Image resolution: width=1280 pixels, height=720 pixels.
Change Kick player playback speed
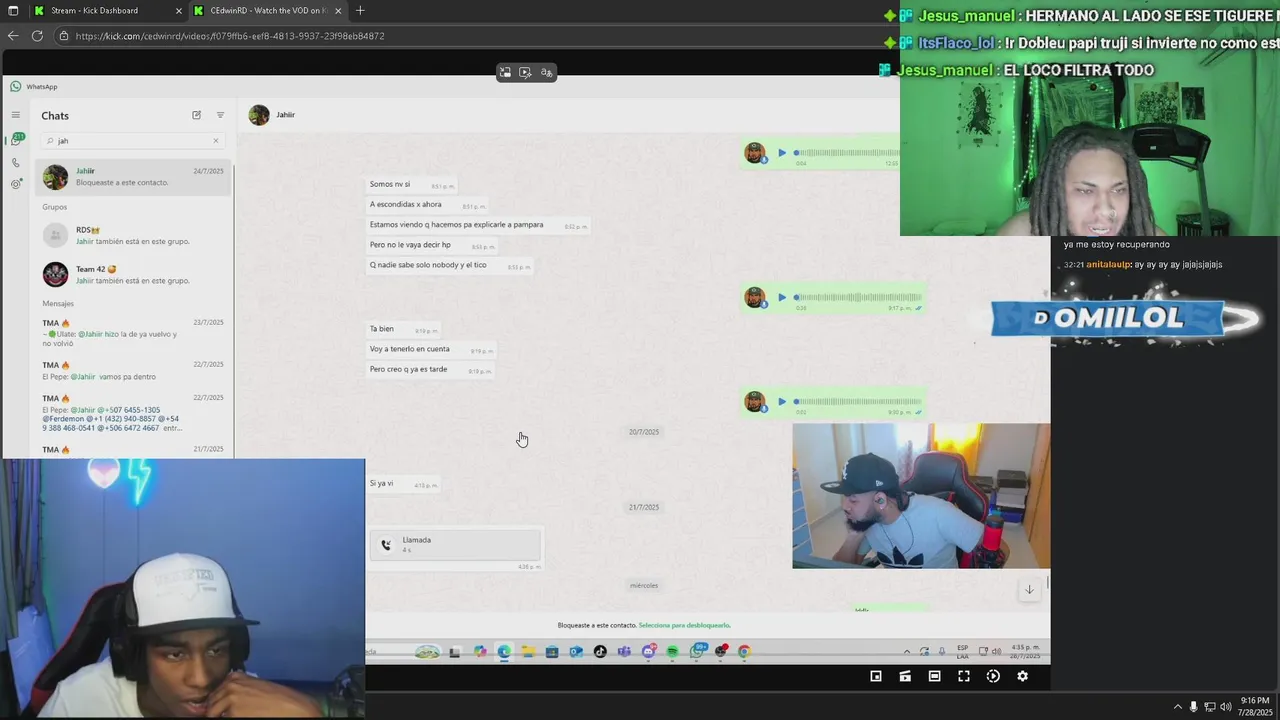click(993, 676)
